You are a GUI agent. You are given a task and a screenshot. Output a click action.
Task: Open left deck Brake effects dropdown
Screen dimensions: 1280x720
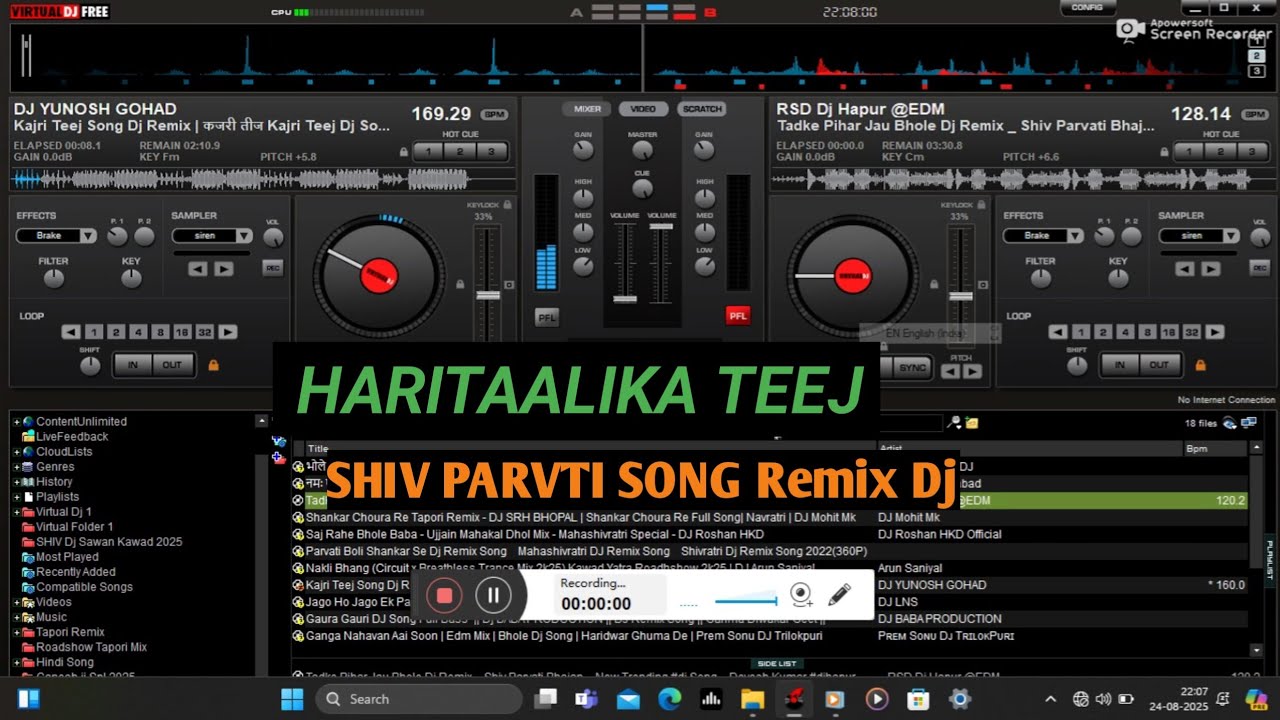[56, 236]
